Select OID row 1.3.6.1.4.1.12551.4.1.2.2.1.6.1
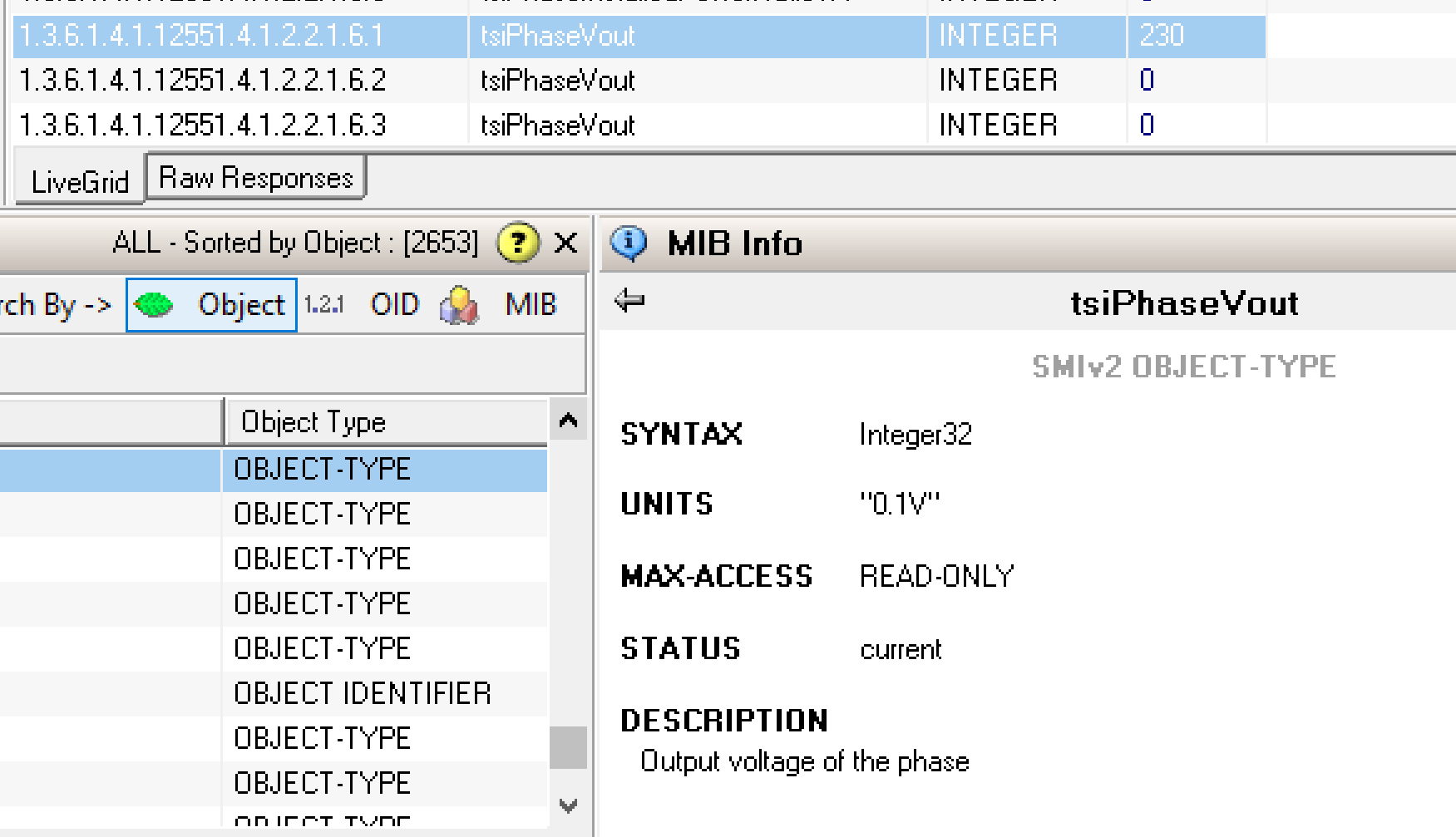Image resolution: width=1456 pixels, height=837 pixels. (x=639, y=36)
